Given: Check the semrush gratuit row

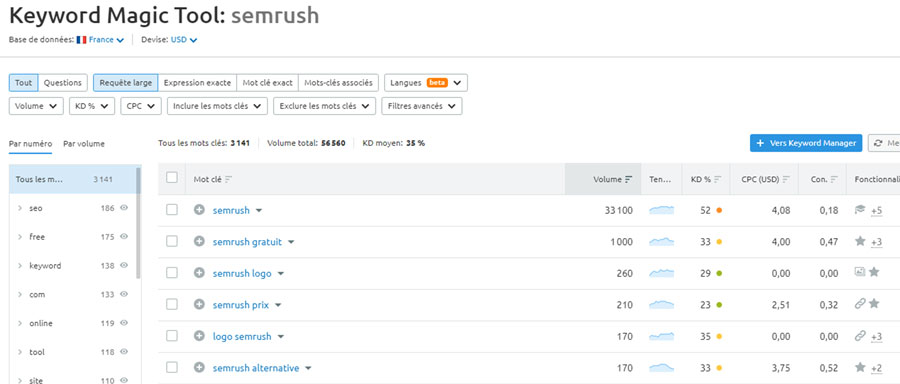Looking at the screenshot, I should click(172, 242).
